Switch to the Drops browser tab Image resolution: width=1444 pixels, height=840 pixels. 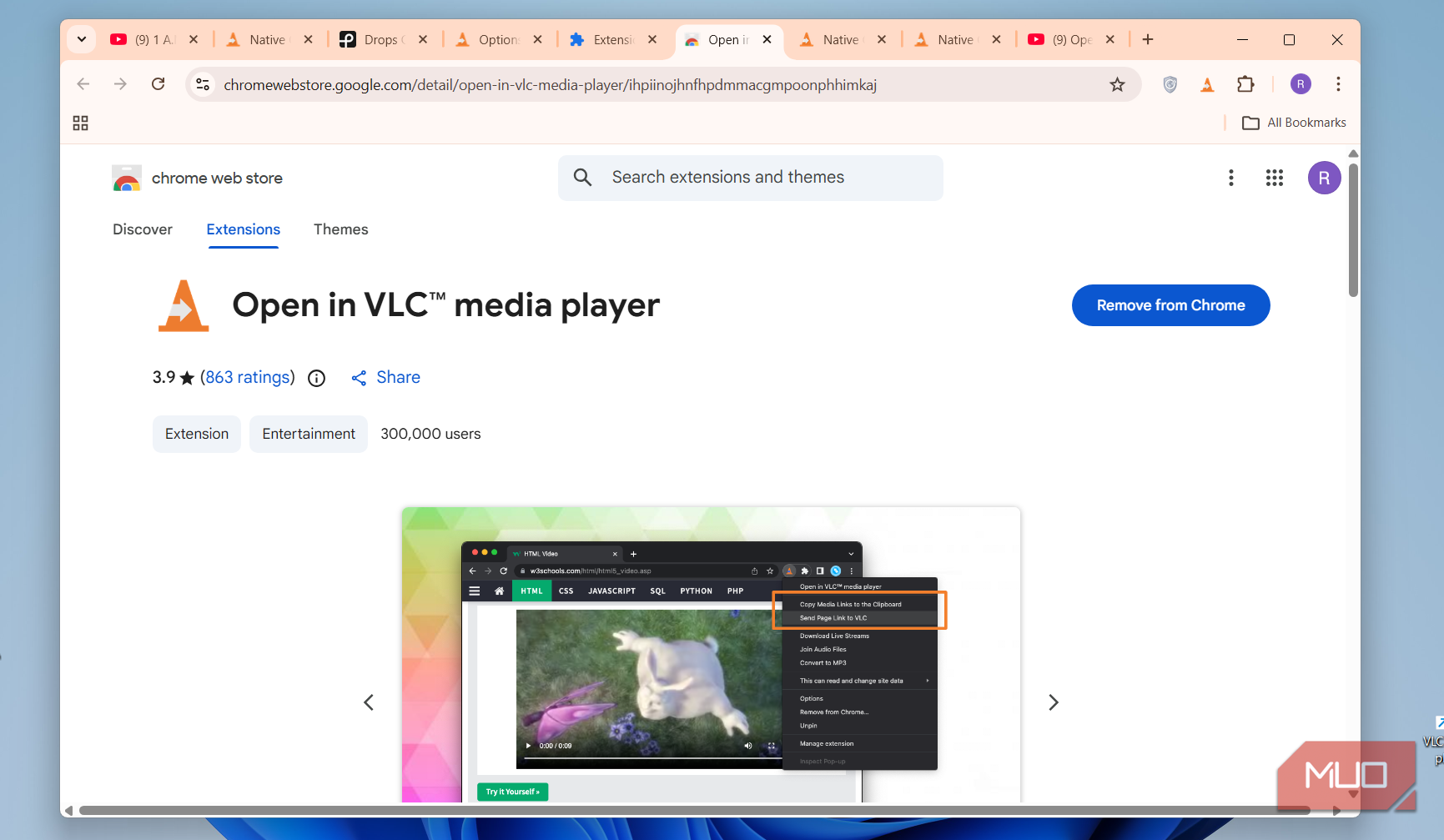click(x=384, y=39)
